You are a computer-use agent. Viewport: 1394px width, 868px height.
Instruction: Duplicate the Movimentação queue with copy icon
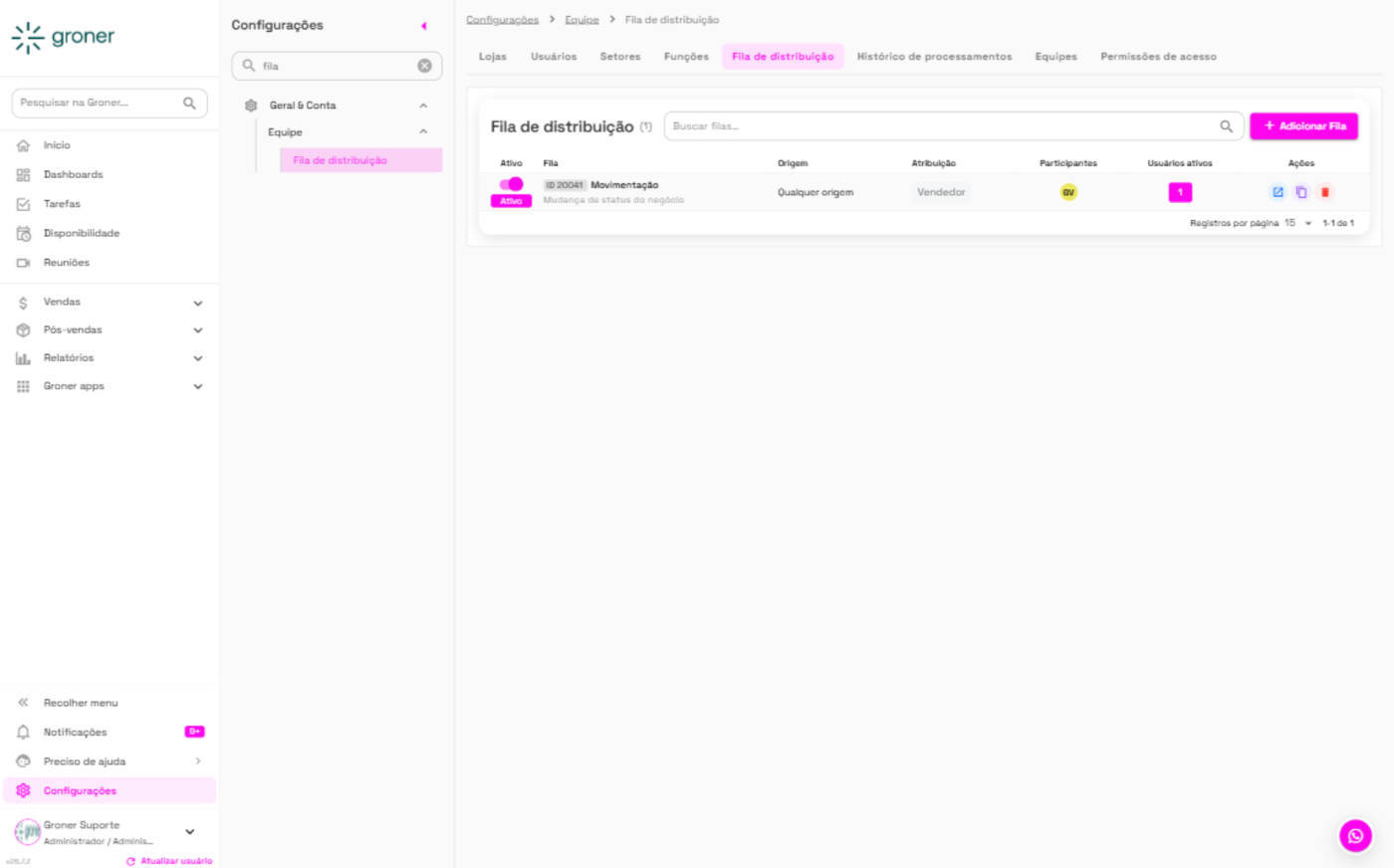point(1301,192)
